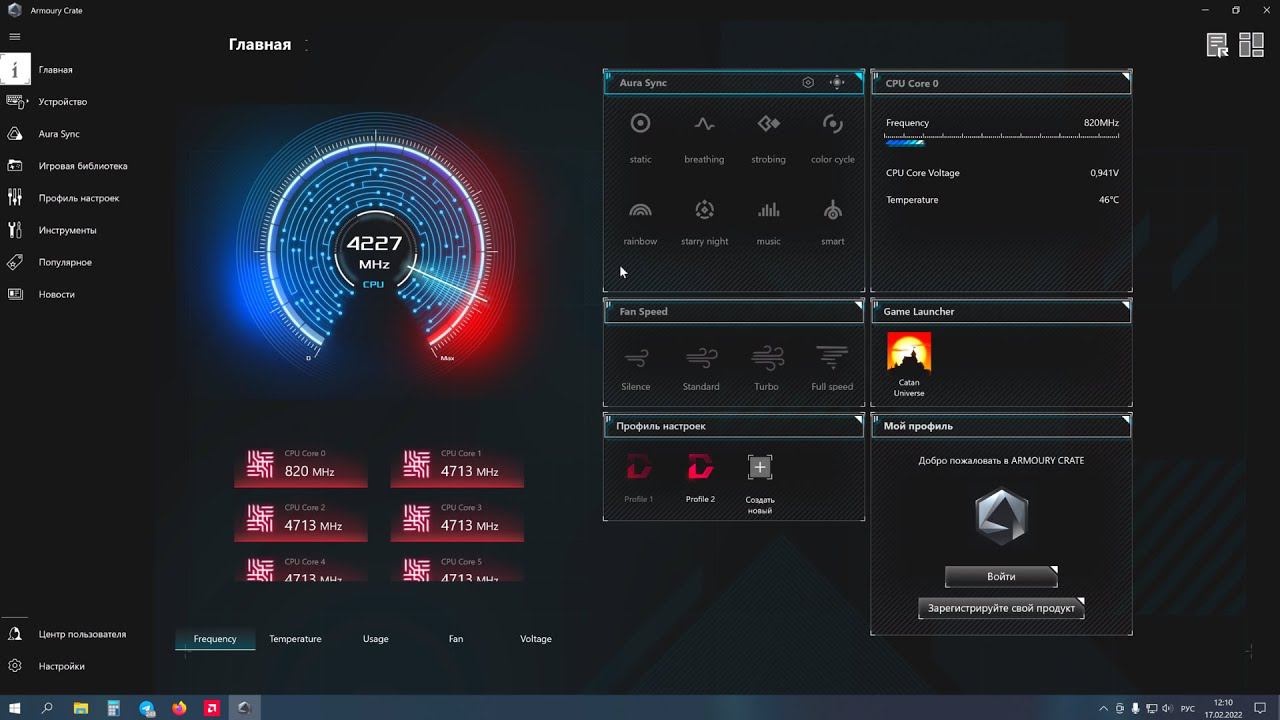Click CPU Core Voltage value 0,941V

pyautogui.click(x=1104, y=173)
